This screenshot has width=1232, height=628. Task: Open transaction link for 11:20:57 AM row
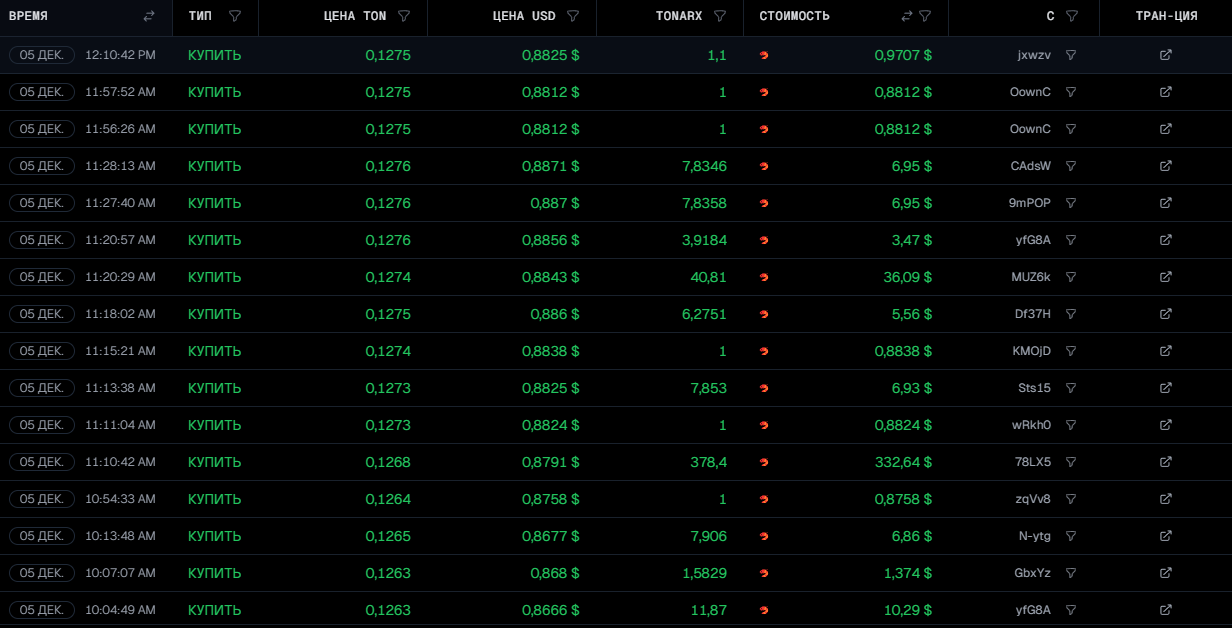[1166, 240]
